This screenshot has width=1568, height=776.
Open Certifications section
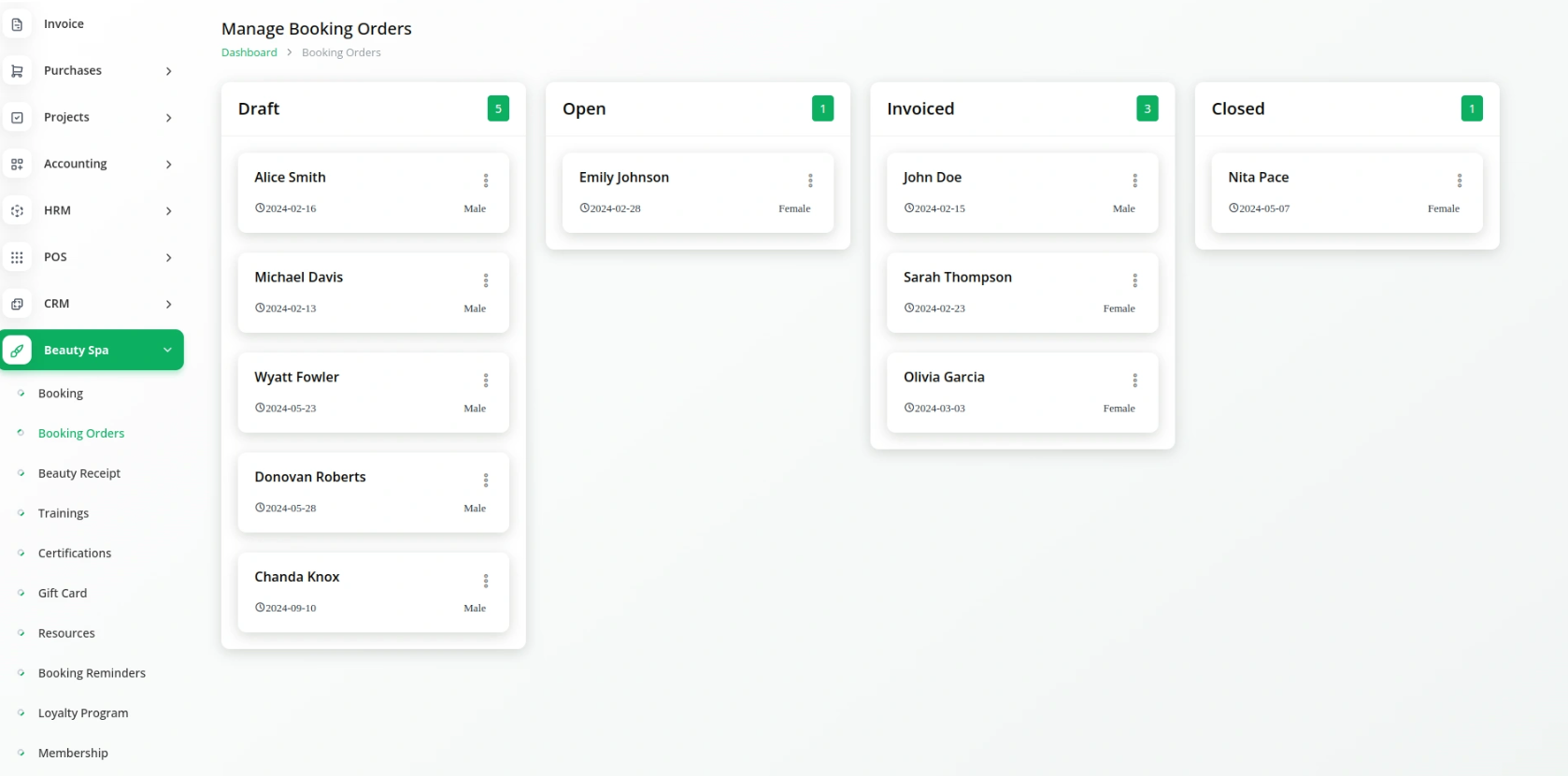coord(75,553)
